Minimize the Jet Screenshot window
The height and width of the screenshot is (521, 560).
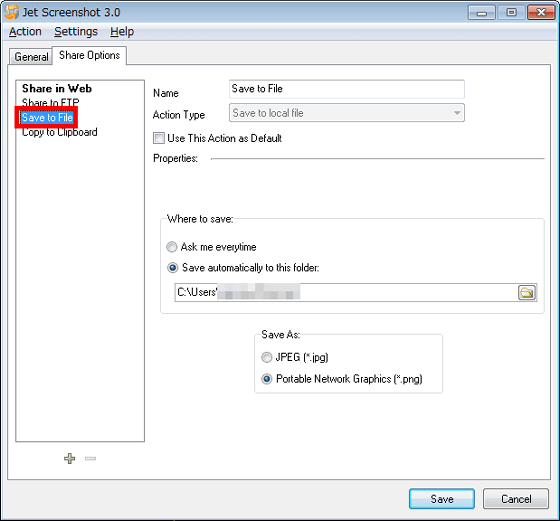click(481, 13)
